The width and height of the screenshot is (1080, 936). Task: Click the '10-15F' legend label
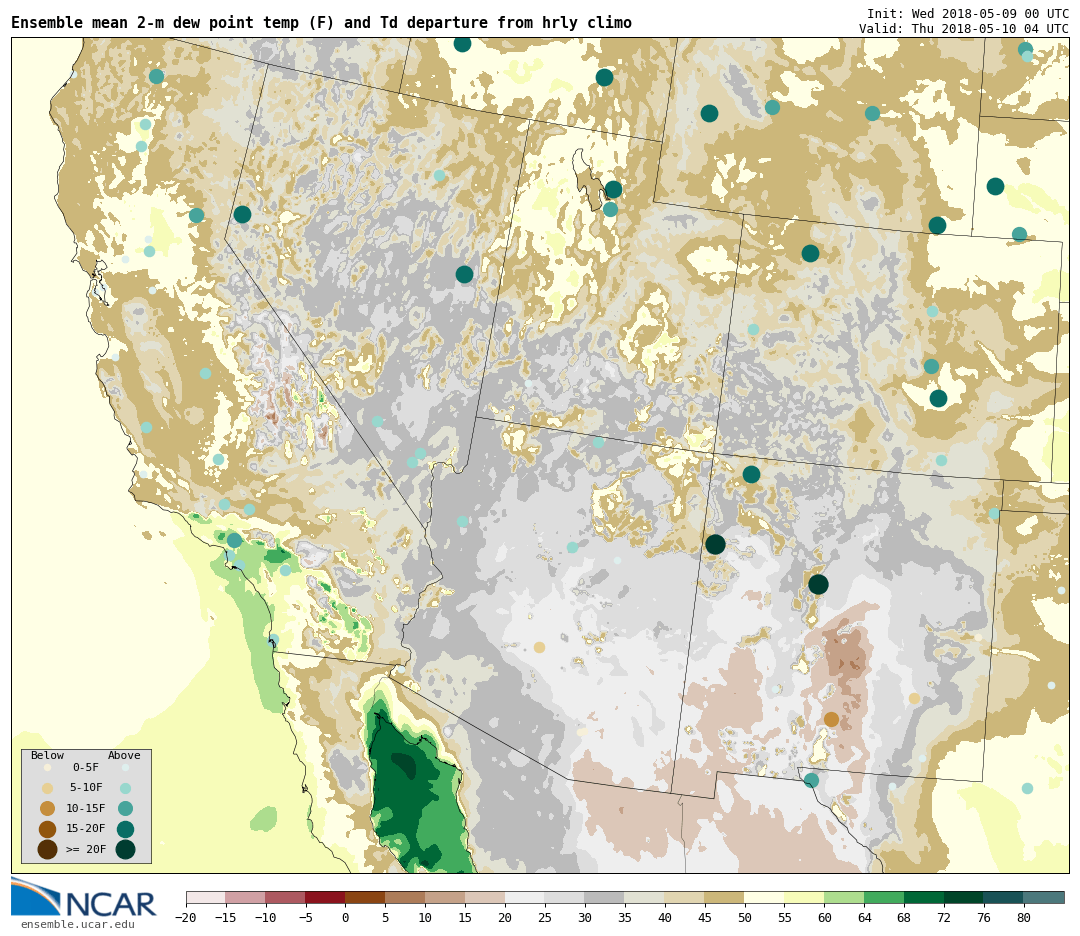point(86,809)
